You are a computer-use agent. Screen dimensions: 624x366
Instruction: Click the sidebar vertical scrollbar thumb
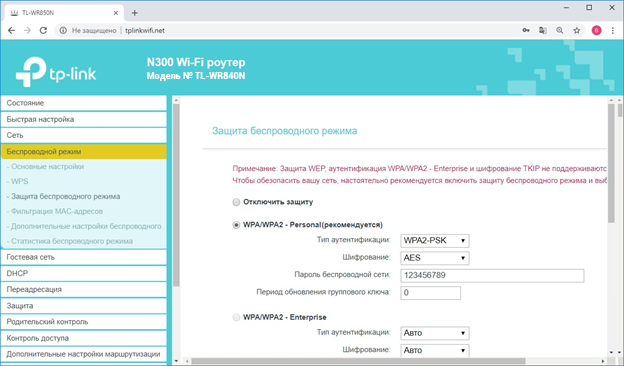[177, 195]
